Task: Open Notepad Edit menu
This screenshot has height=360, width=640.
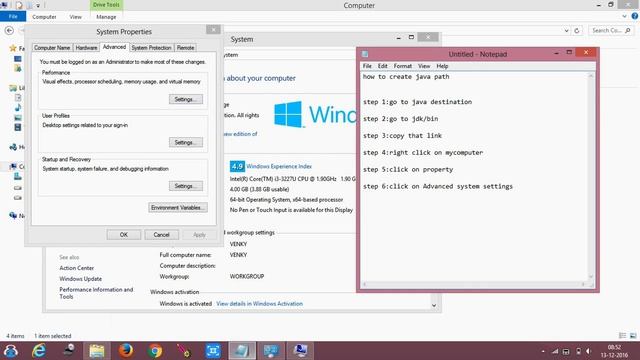Action: tap(382, 66)
